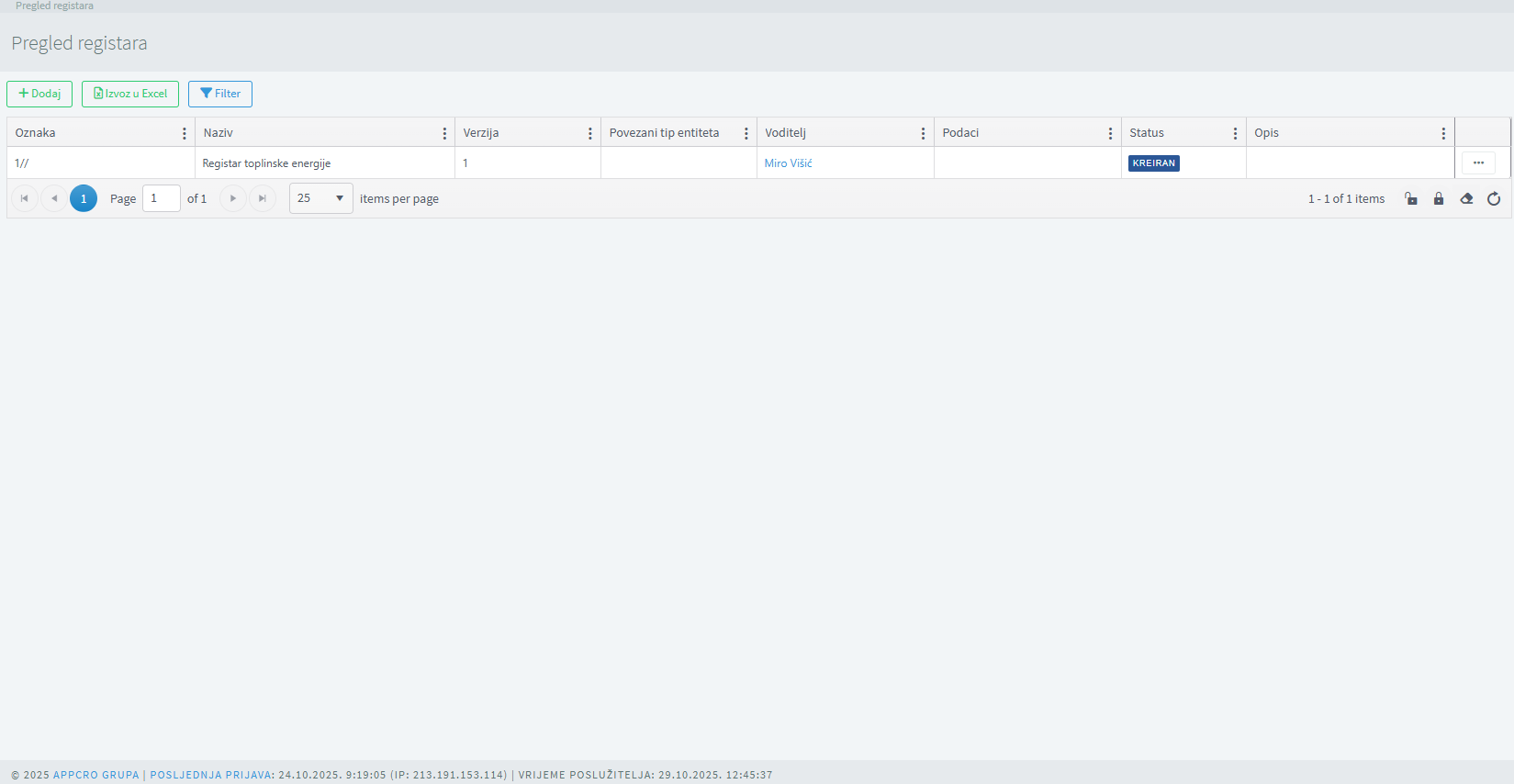The image size is (1514, 784).
Task: Click the closed padlock grid icon
Action: click(1439, 199)
